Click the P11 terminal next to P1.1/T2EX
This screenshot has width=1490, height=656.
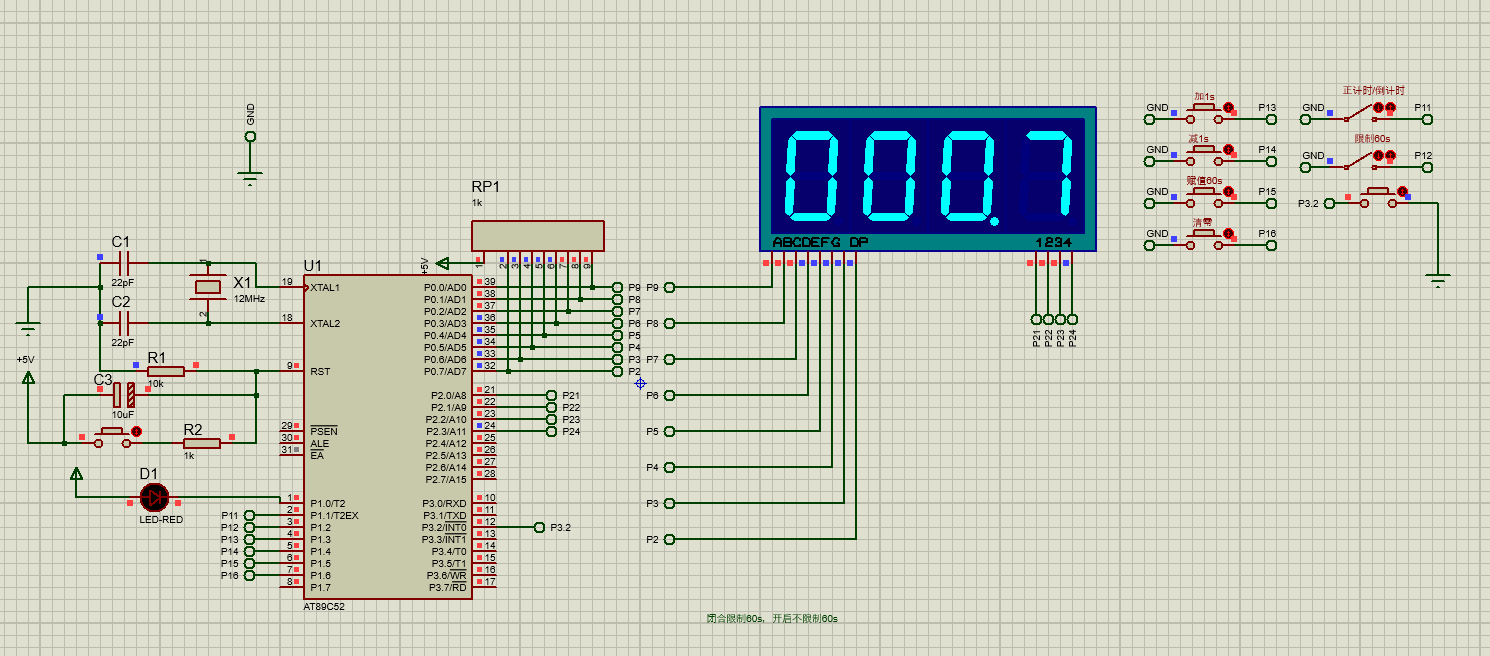point(249,515)
